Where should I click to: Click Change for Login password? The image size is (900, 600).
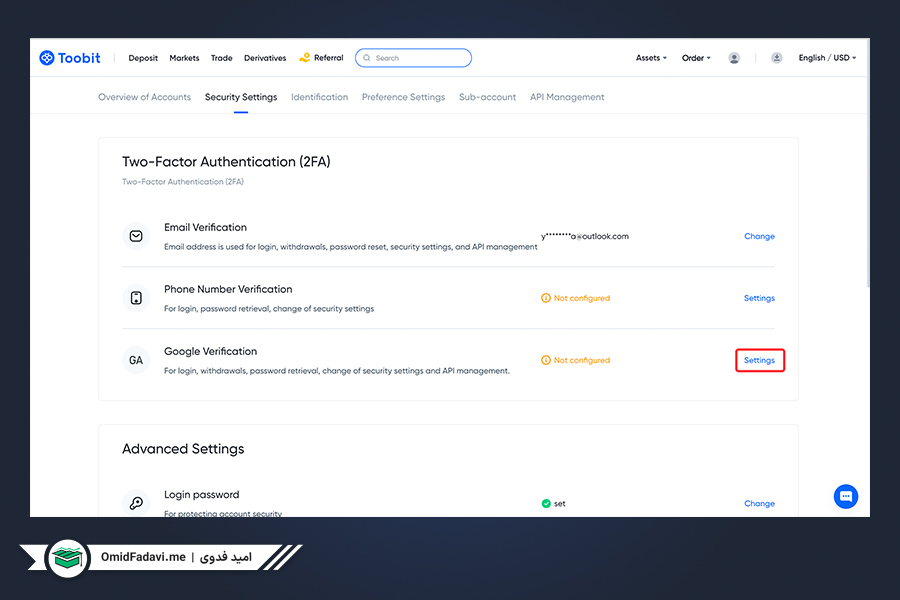(x=759, y=504)
